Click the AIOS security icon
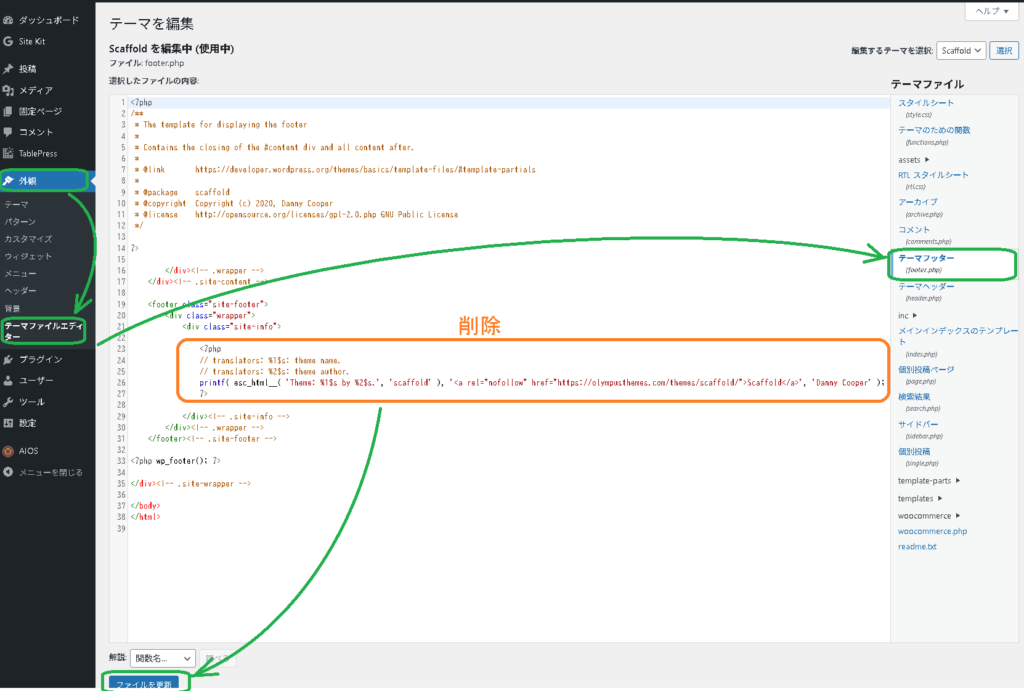This screenshot has width=1024, height=691. pyautogui.click(x=8, y=451)
